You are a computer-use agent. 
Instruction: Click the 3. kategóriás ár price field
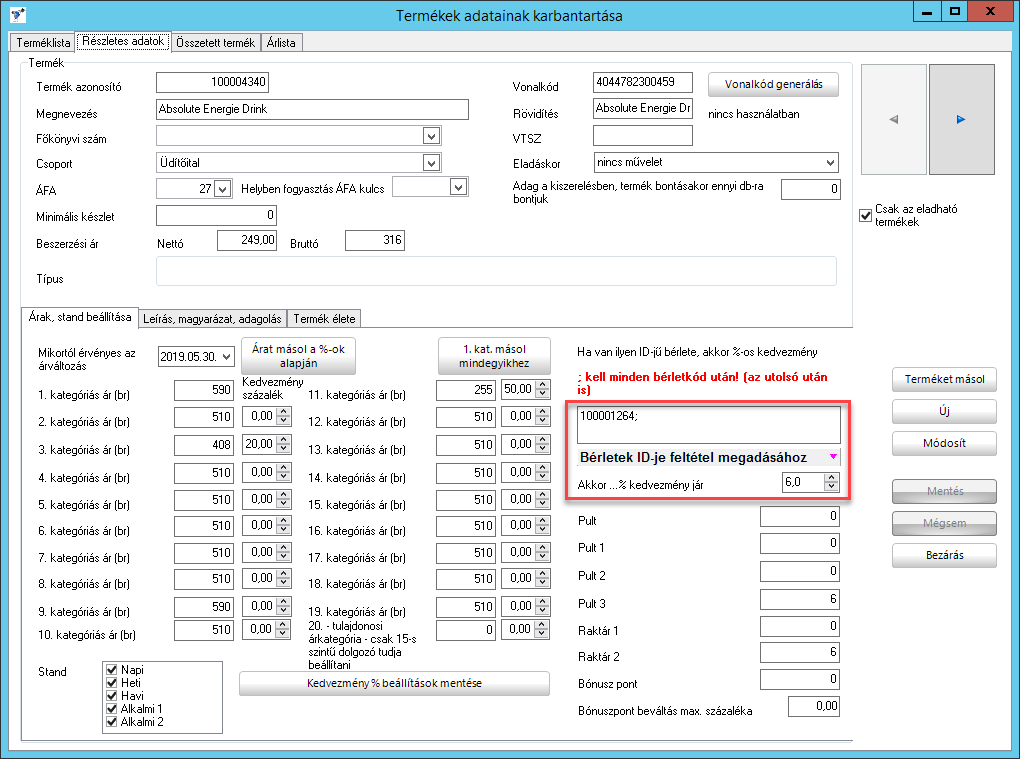(204, 446)
